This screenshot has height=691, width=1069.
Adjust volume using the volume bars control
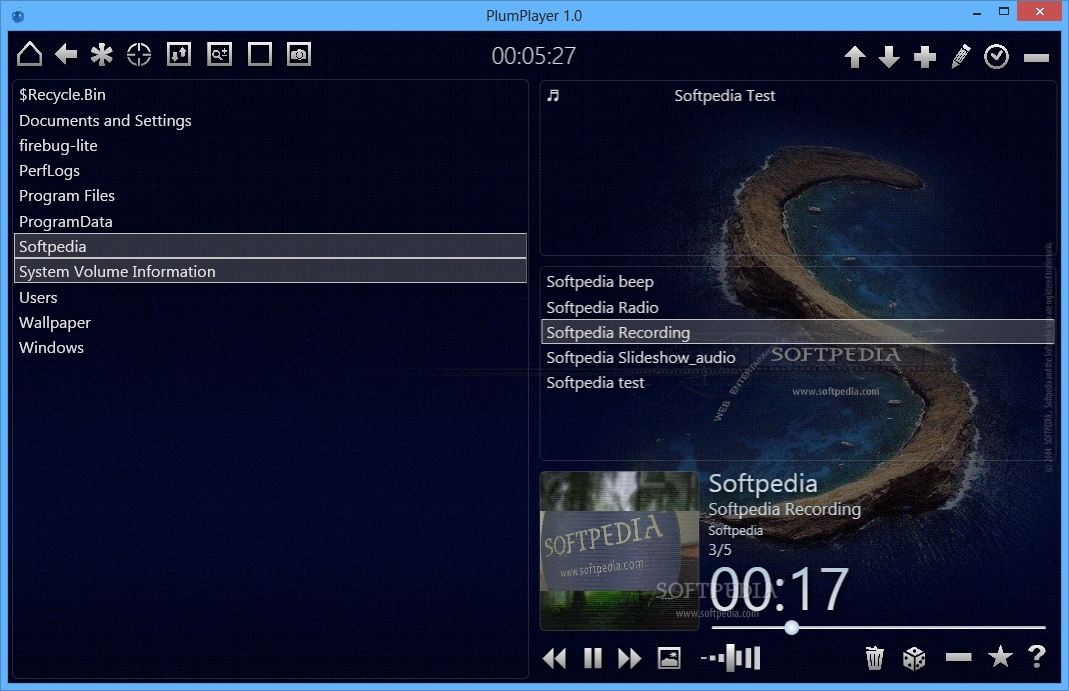(730, 658)
